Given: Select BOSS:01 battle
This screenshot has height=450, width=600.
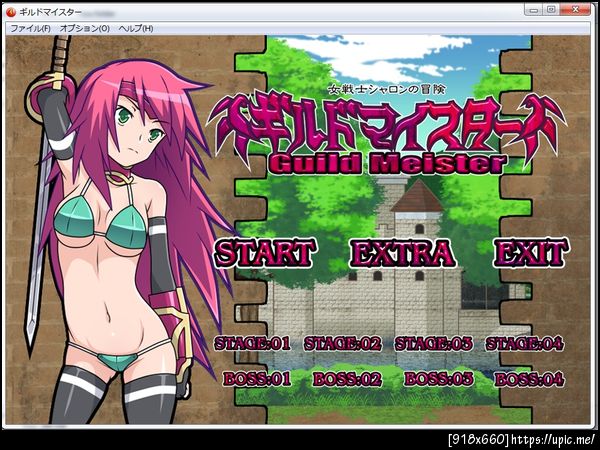Looking at the screenshot, I should 257,379.
